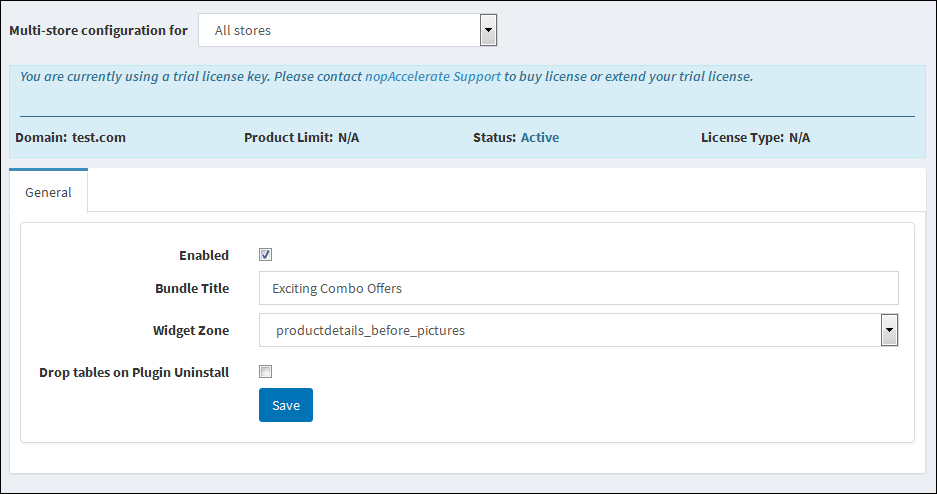The height and width of the screenshot is (494, 937).
Task: Click the trial license key notice text
Action: coord(387,76)
